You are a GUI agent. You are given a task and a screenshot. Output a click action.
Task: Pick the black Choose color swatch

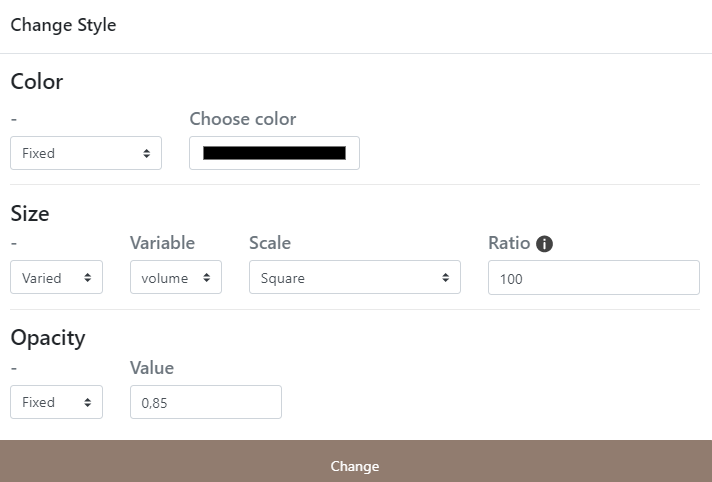click(x=274, y=153)
